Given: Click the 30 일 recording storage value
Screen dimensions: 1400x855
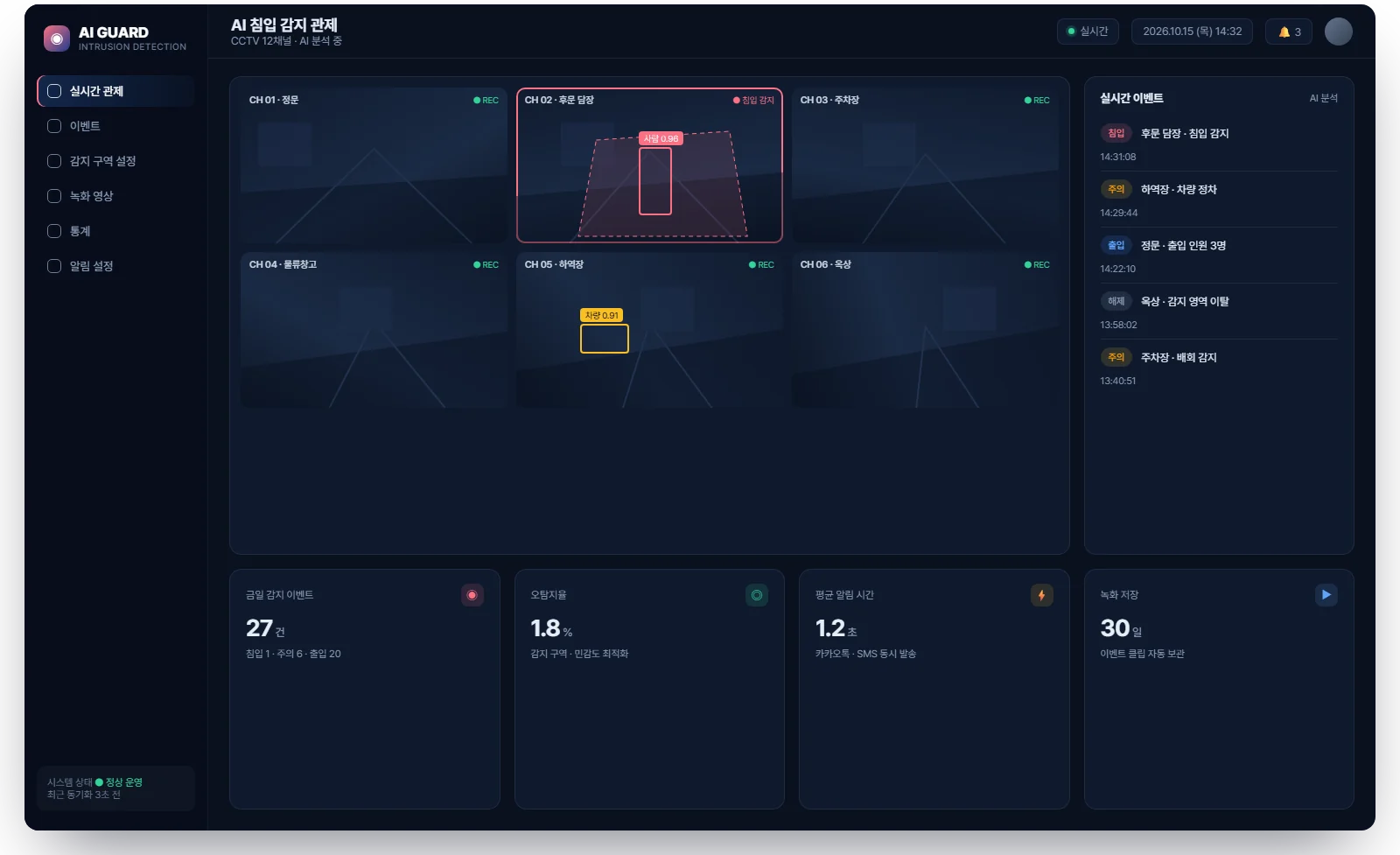Looking at the screenshot, I should tap(1121, 628).
